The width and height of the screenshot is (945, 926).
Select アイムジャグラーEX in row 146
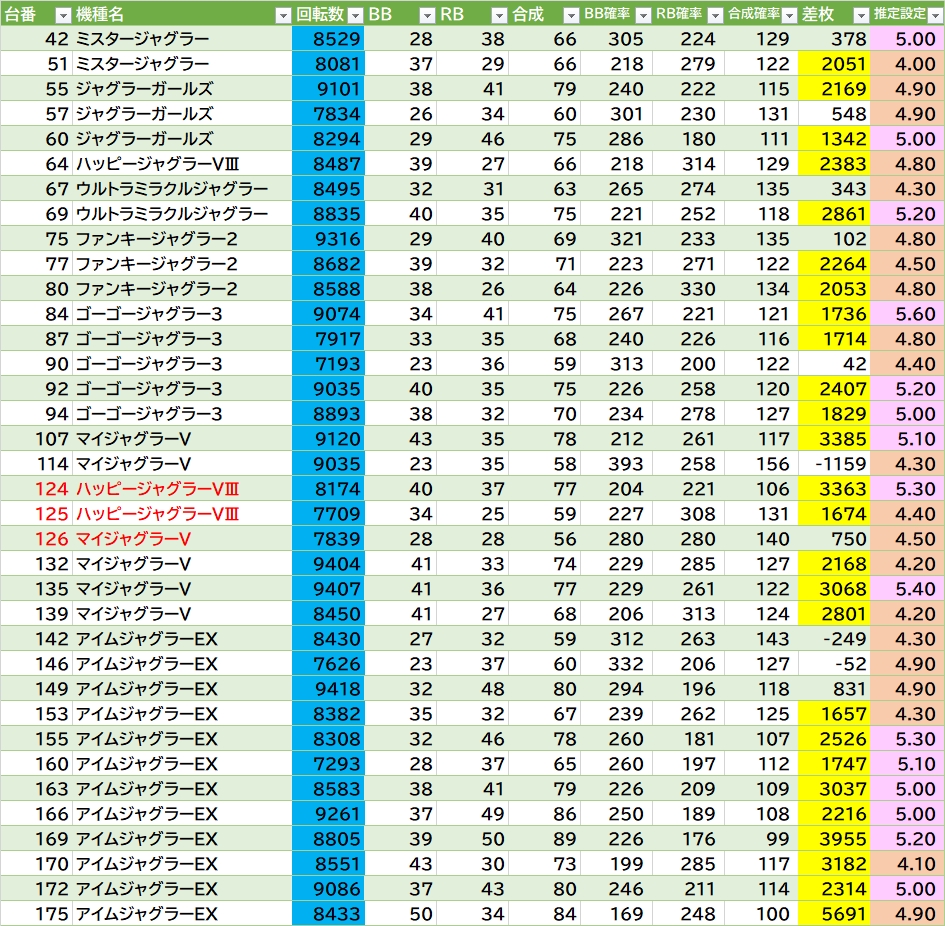(x=182, y=664)
